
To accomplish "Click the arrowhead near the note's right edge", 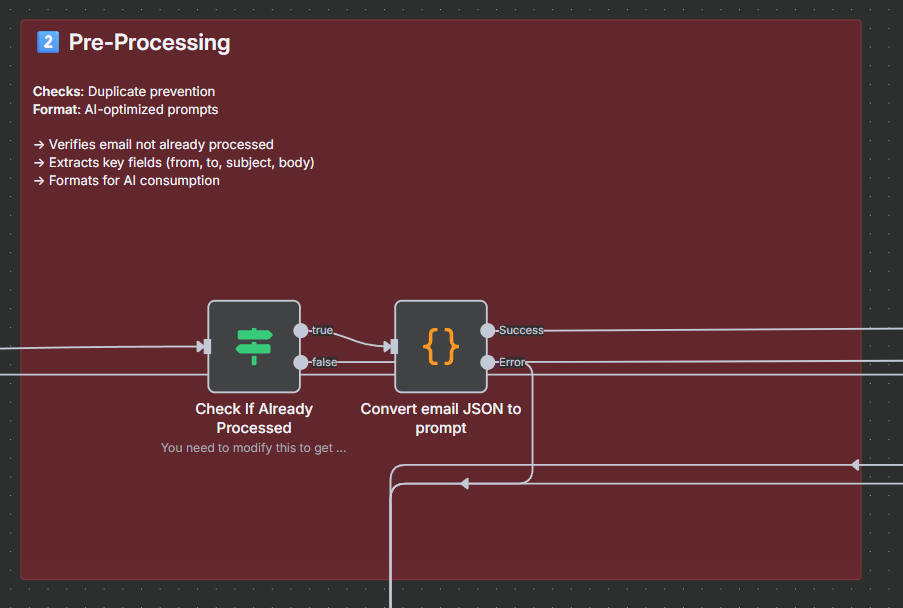I will pyautogui.click(x=855, y=465).
